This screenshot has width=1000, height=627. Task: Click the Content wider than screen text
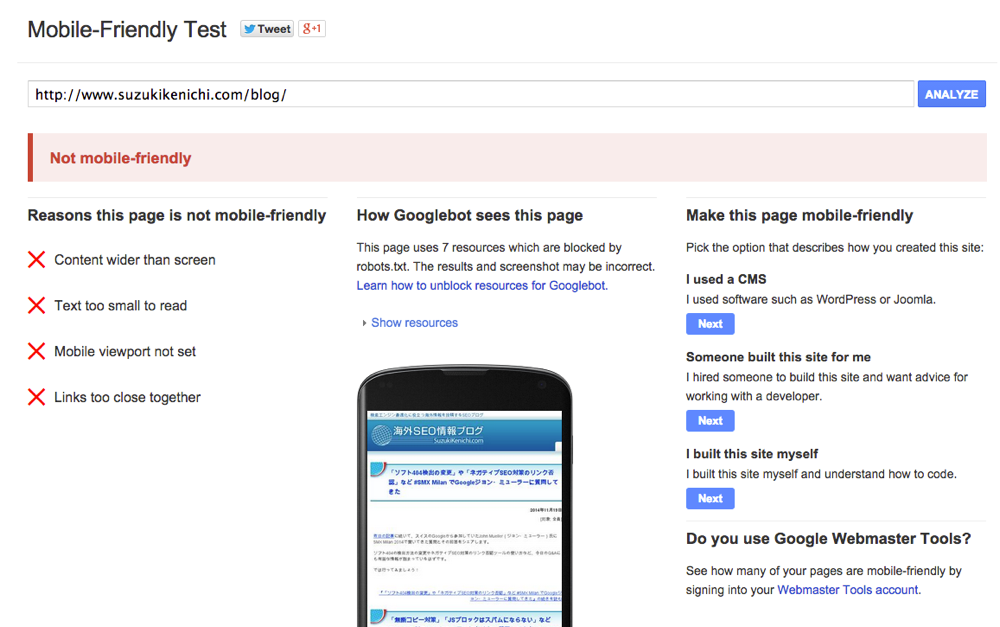pyautogui.click(x=135, y=260)
